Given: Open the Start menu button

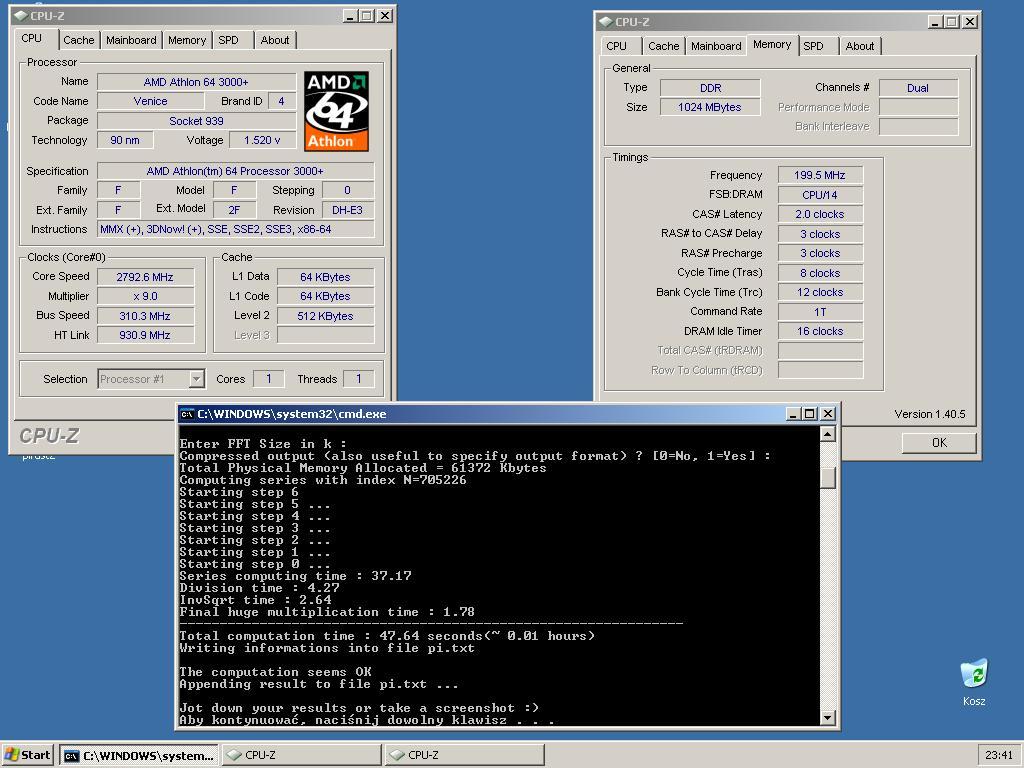Looking at the screenshot, I should pyautogui.click(x=27, y=755).
